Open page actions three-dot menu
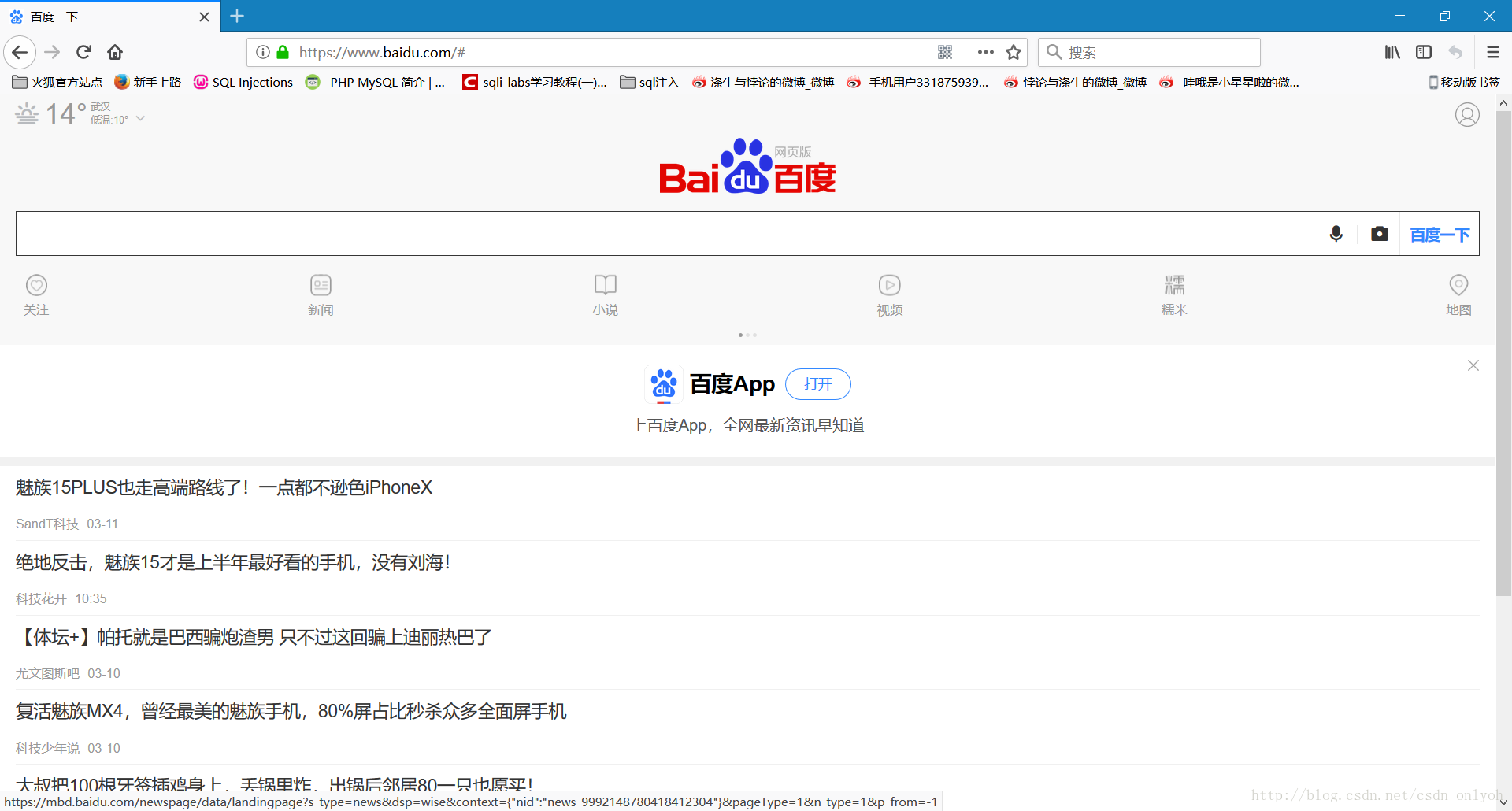Image resolution: width=1512 pixels, height=811 pixels. (x=985, y=53)
